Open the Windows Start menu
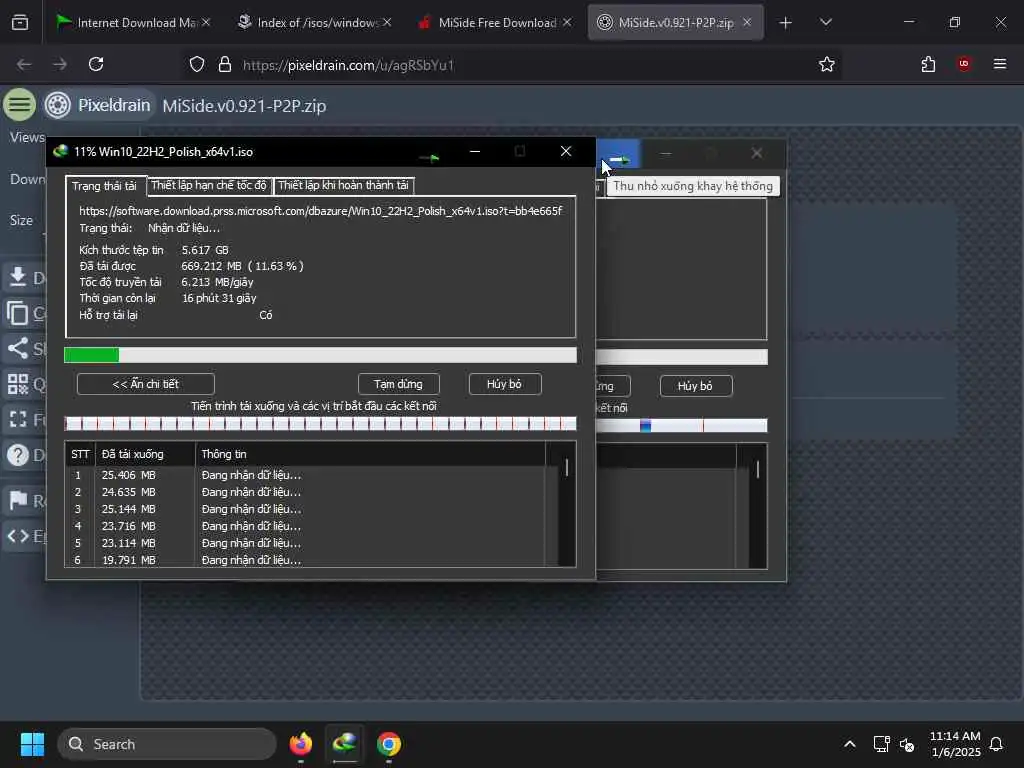The height and width of the screenshot is (768, 1024). (x=32, y=744)
